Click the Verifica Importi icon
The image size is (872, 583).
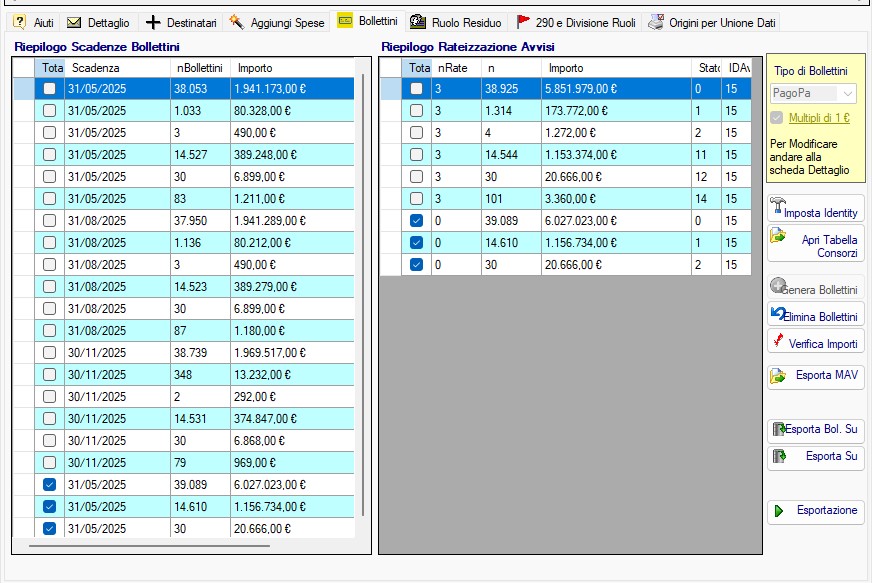click(x=778, y=341)
